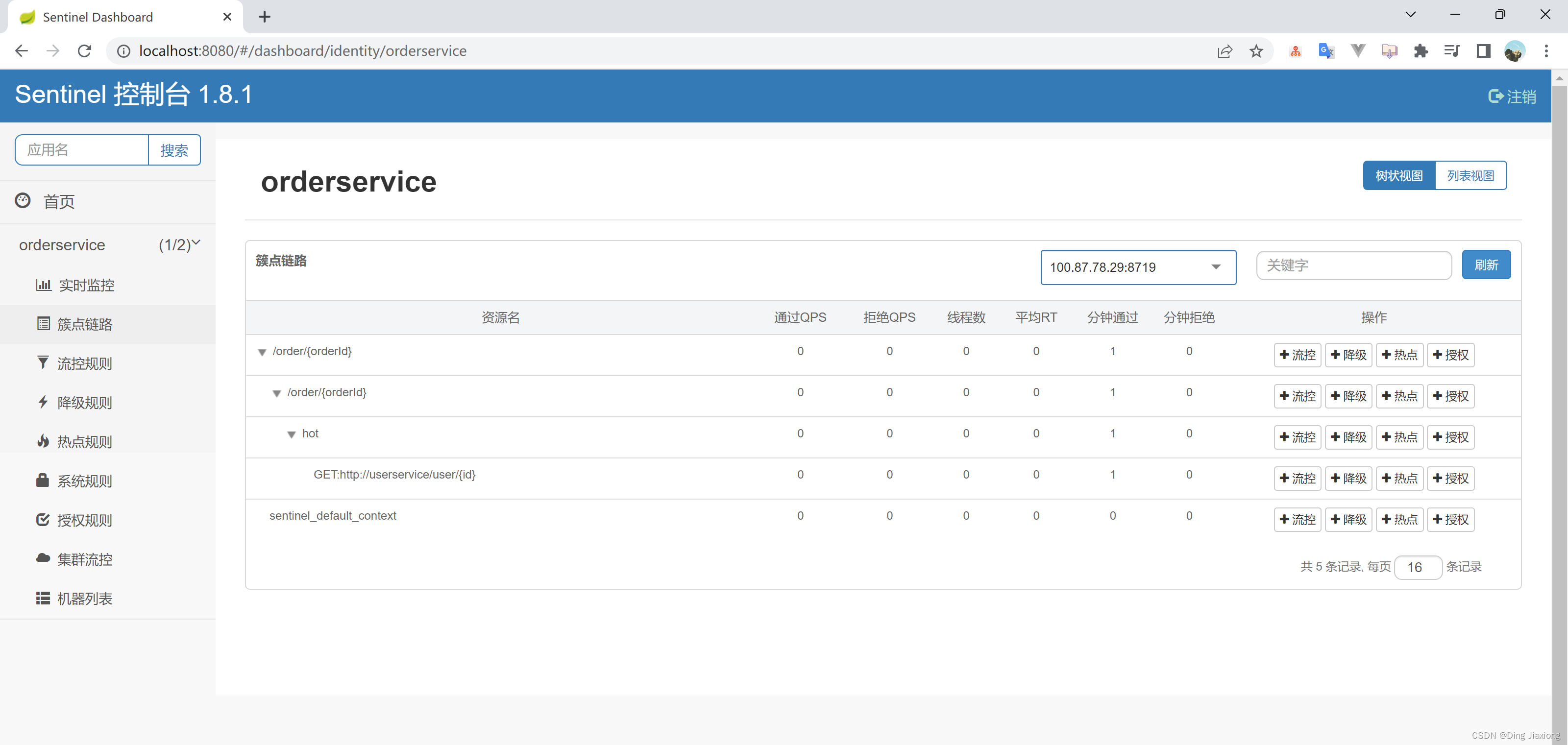This screenshot has width=1568, height=745.
Task: Collapse the hot resource row
Action: click(x=292, y=434)
